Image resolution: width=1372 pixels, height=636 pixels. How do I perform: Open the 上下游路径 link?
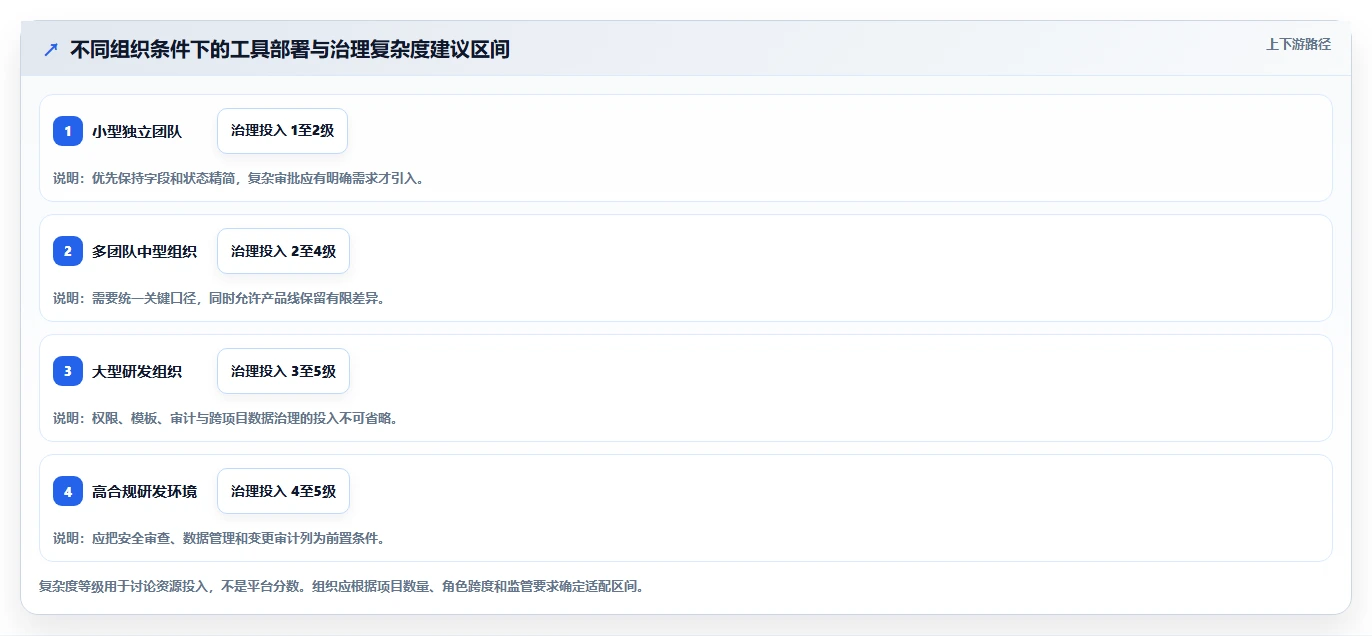pyautogui.click(x=1298, y=44)
